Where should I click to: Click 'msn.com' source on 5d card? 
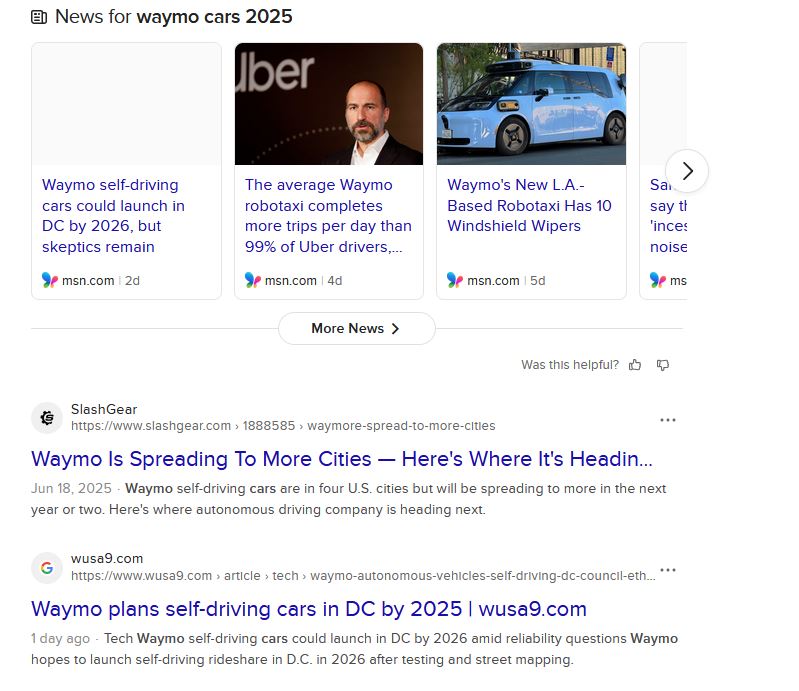coord(493,281)
